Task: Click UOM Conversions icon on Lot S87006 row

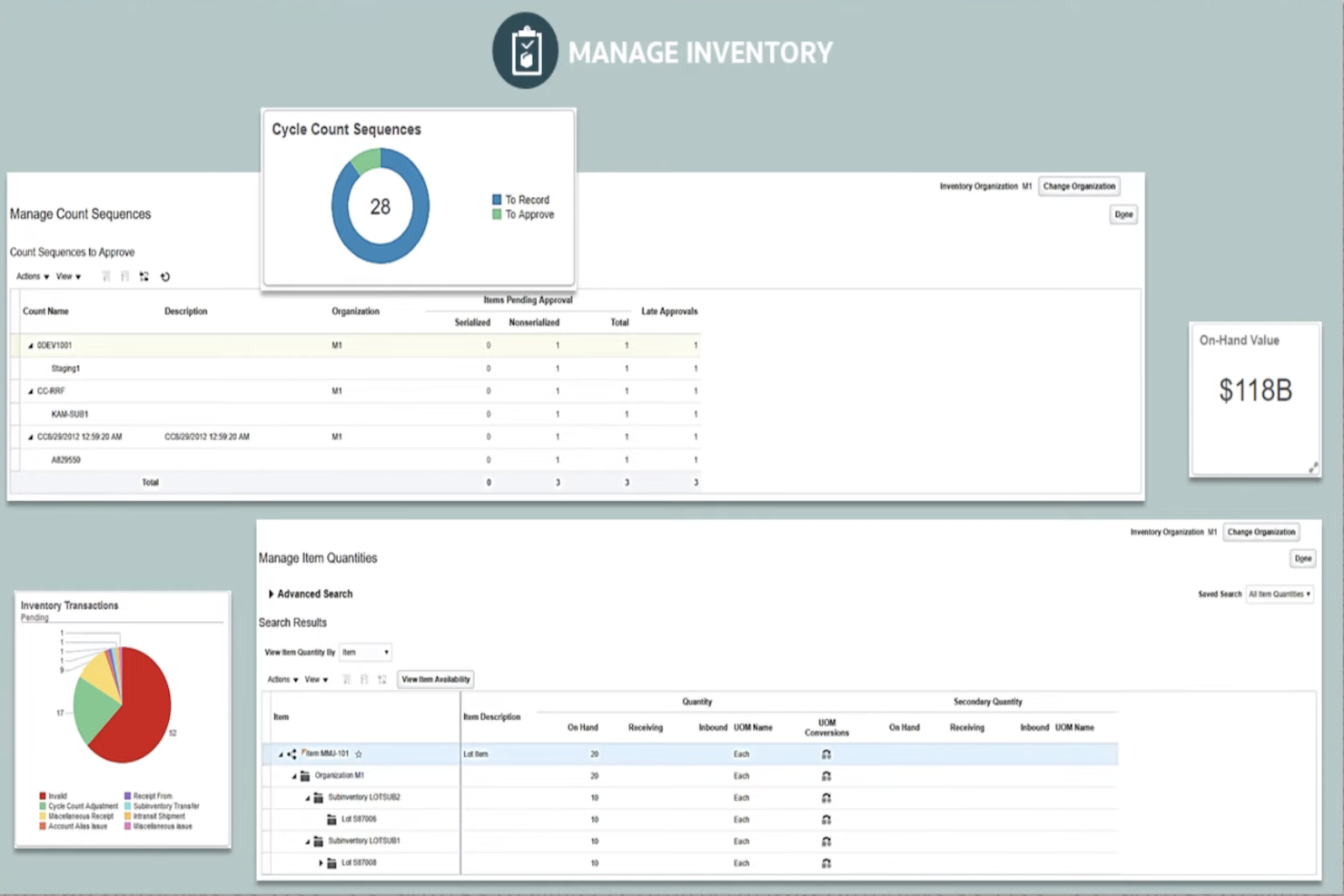Action: [x=826, y=819]
